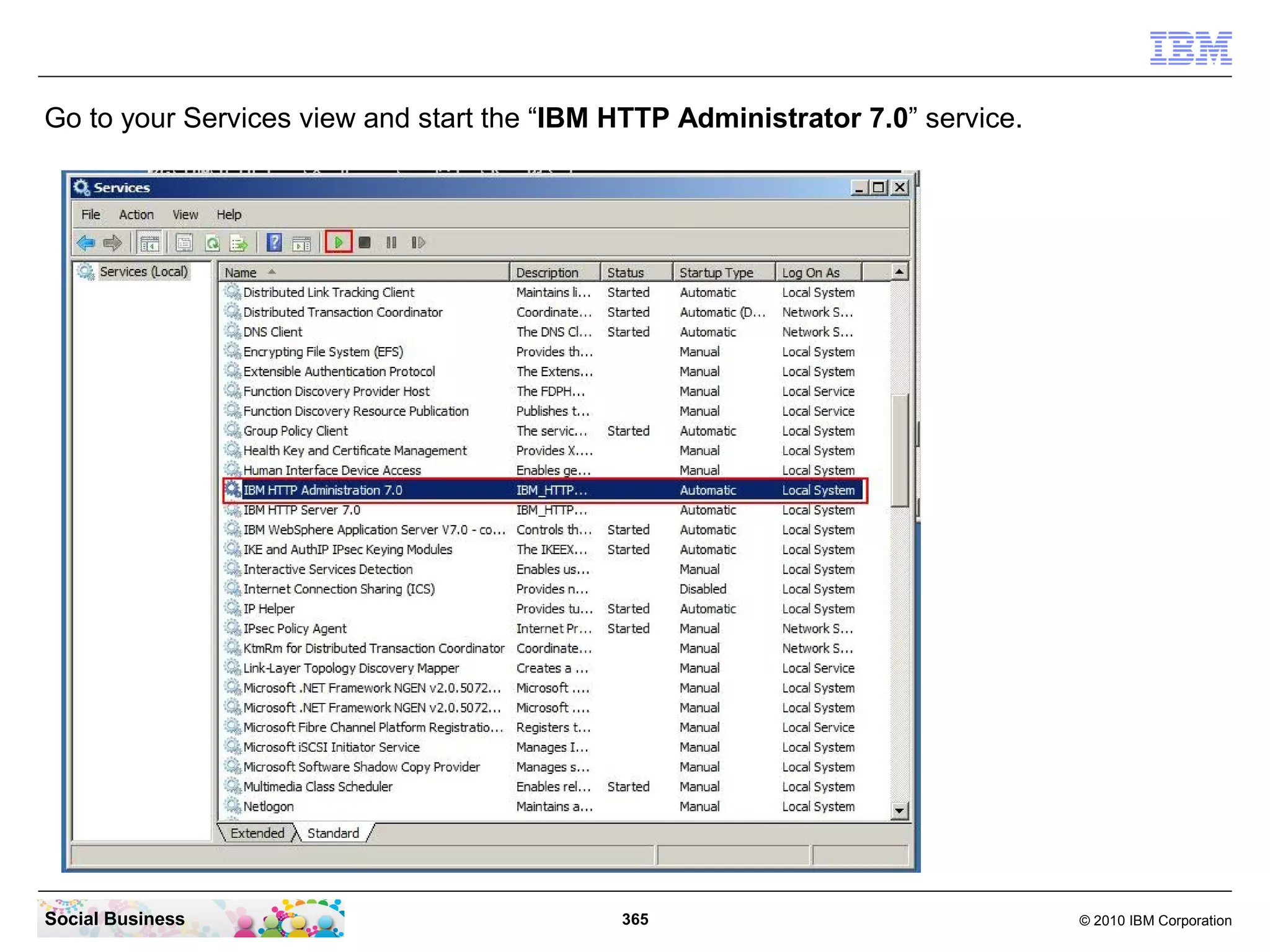Select Microsoft Fibre Channel Platform Registration row
The width and height of the screenshot is (1270, 952).
[x=543, y=727]
